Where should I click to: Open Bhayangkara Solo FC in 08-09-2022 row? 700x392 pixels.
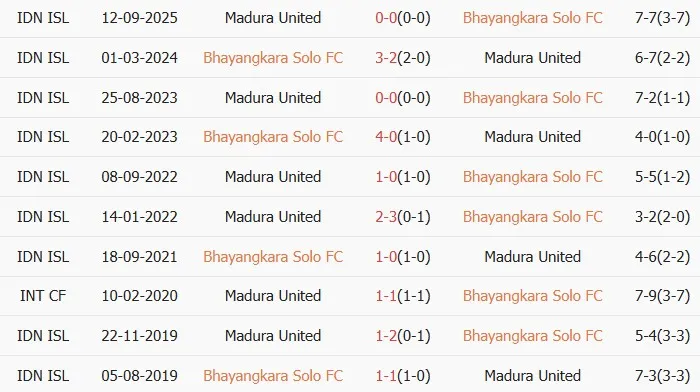pos(533,177)
